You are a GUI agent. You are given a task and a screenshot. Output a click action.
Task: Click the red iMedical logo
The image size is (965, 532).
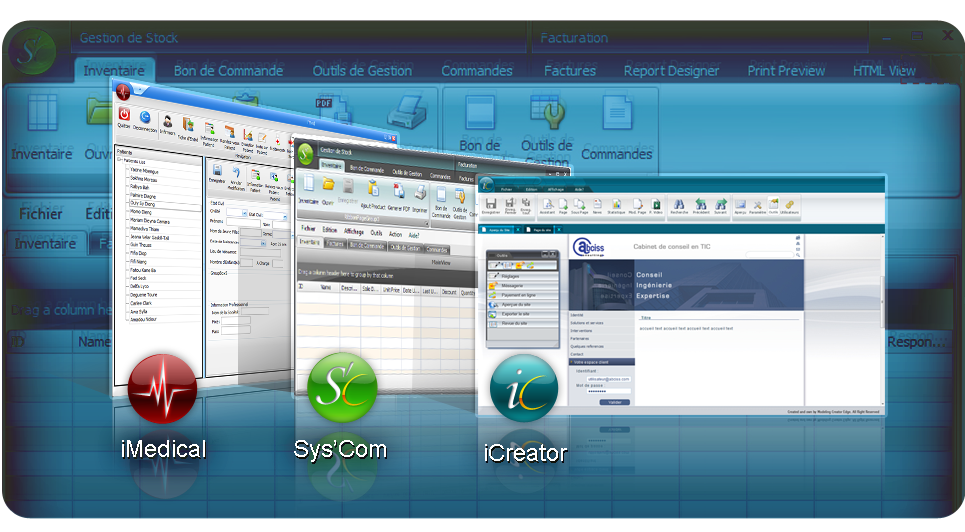162,389
